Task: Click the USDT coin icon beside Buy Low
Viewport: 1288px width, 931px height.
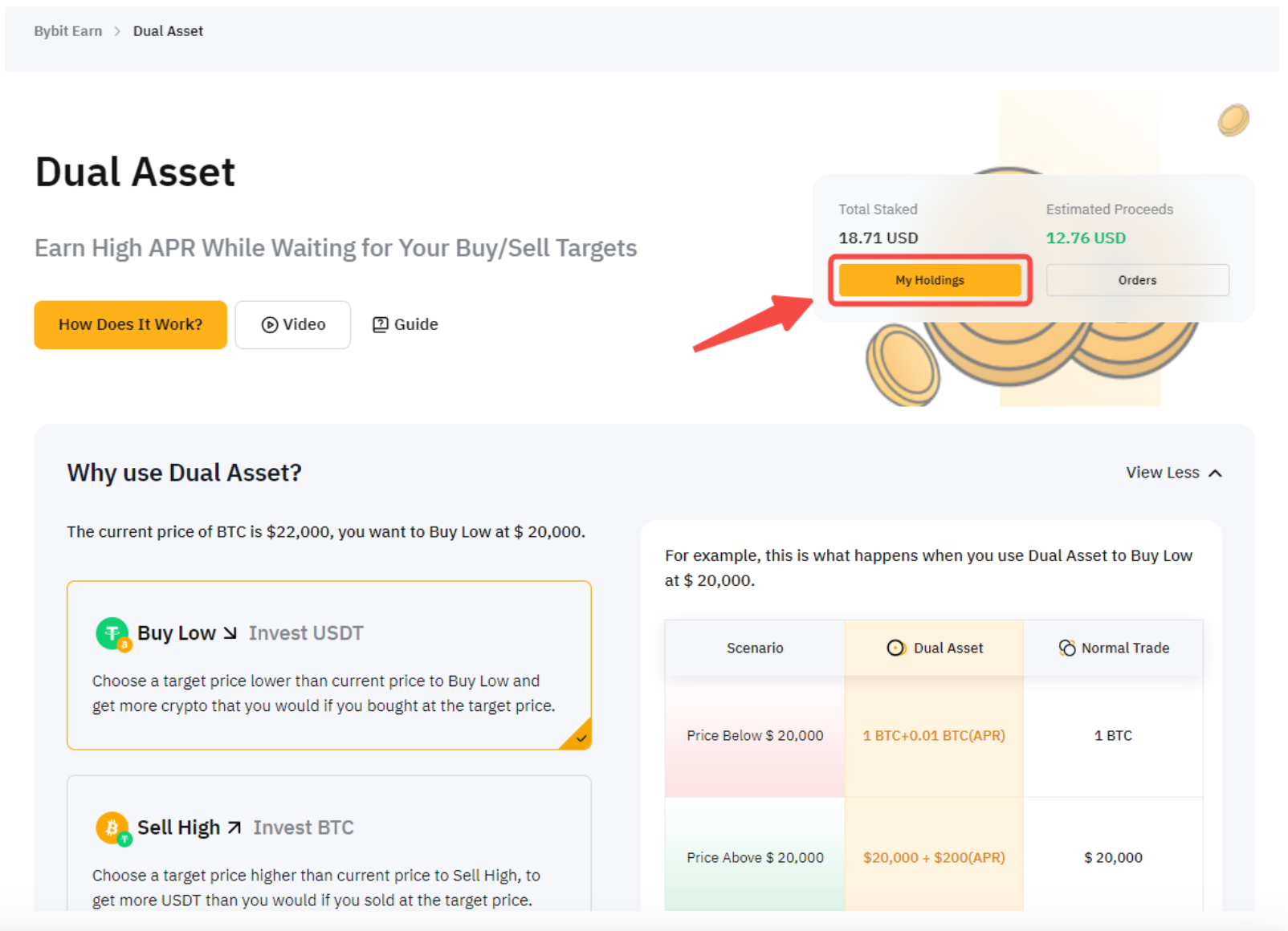Action: click(112, 633)
